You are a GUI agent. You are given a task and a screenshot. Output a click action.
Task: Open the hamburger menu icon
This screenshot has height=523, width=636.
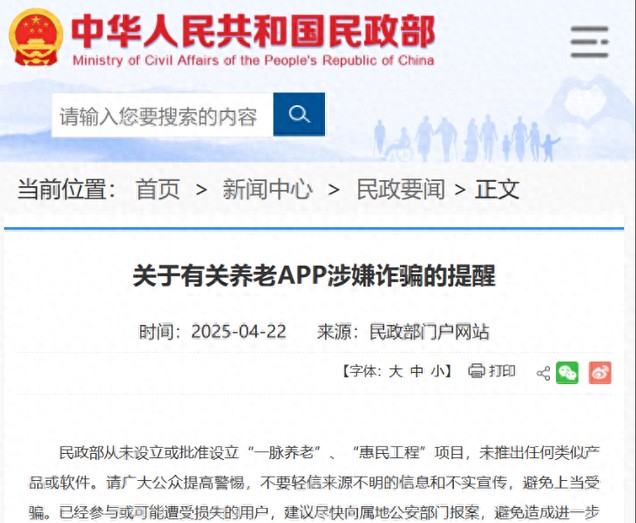[589, 42]
